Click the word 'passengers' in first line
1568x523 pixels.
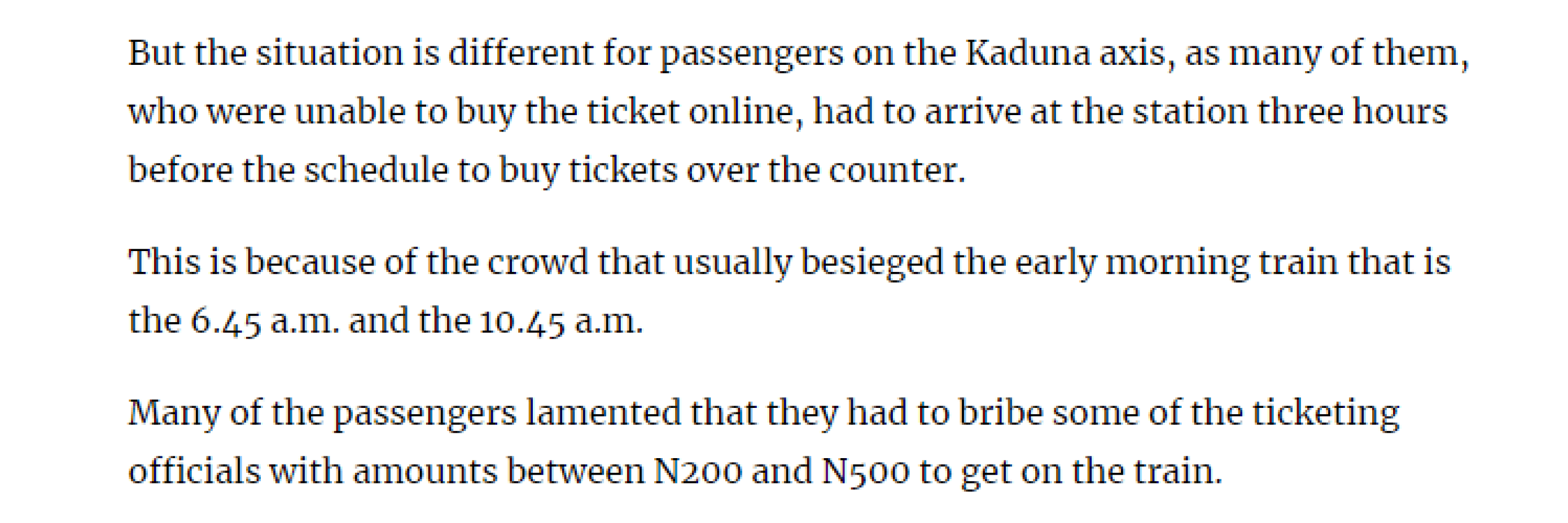click(x=752, y=55)
